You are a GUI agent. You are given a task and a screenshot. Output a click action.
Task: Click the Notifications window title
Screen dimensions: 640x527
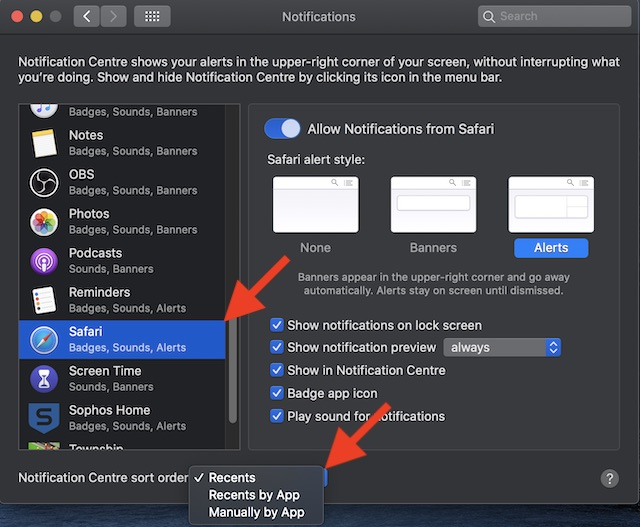click(319, 17)
